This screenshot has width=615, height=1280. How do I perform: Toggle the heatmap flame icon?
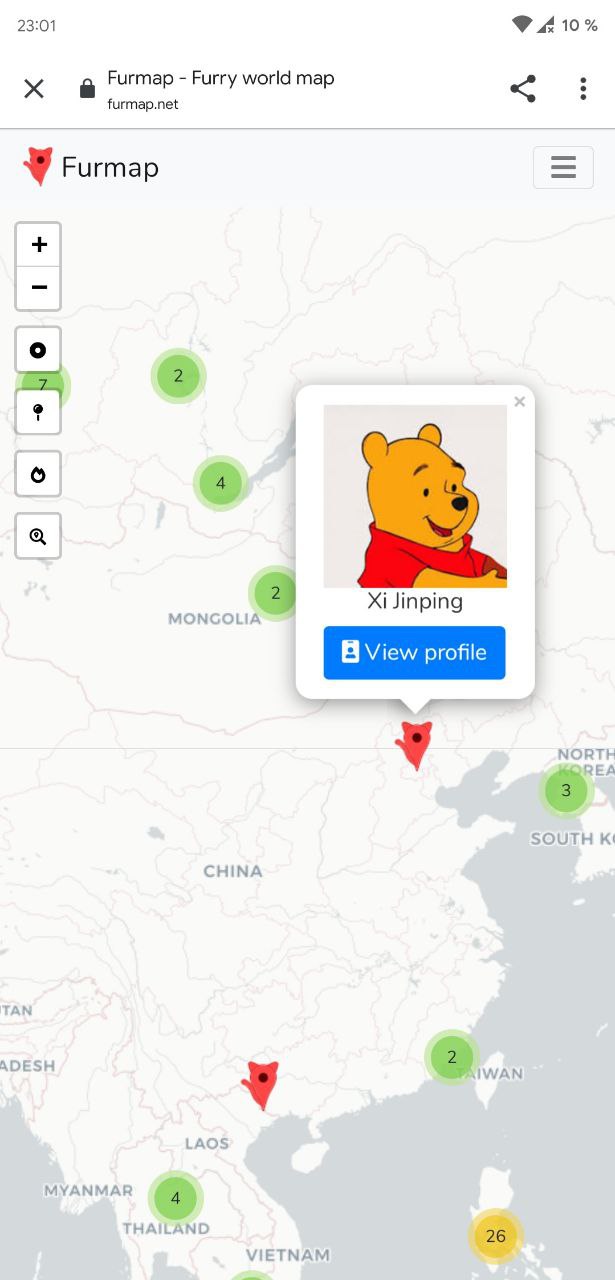tap(38, 474)
